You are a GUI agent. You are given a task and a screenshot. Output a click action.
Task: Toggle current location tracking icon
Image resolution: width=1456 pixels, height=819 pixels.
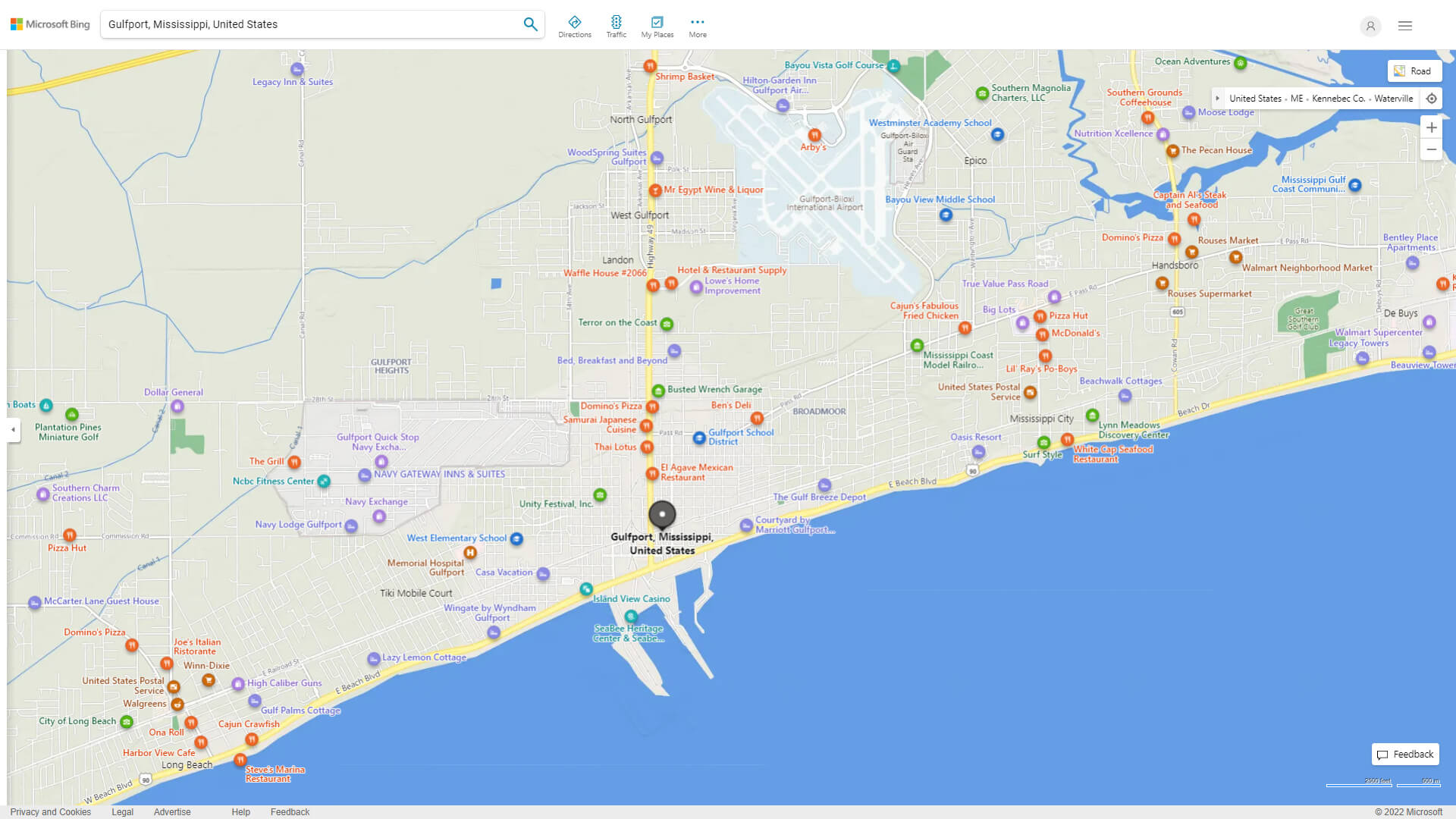(x=1432, y=98)
